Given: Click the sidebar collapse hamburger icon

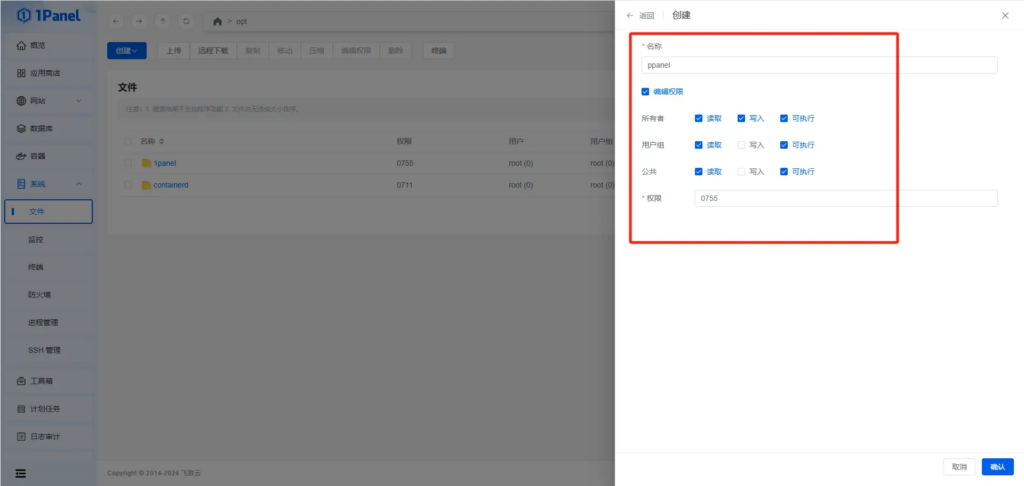Looking at the screenshot, I should tap(20, 472).
